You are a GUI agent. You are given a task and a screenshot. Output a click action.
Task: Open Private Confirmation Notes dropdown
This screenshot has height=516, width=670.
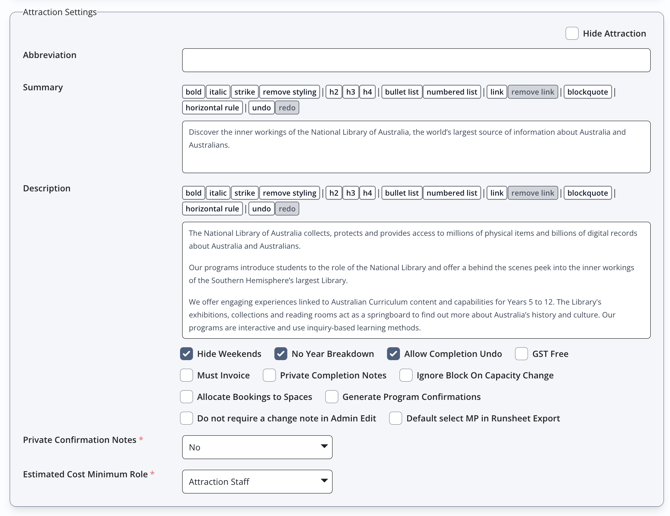(257, 447)
